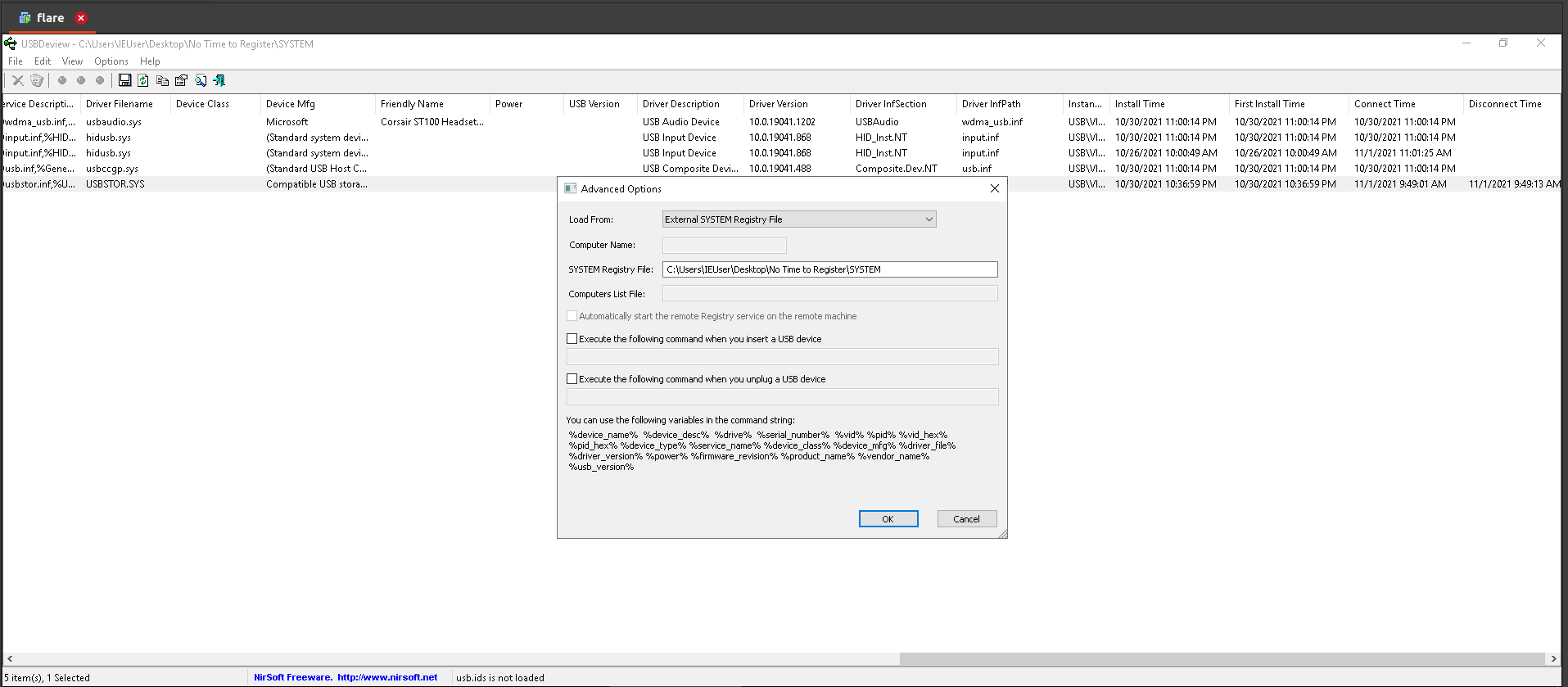Image resolution: width=1568 pixels, height=687 pixels.
Task: Click connect time 11/1/2021 11:01:25 AM cell
Action: click(x=1403, y=153)
